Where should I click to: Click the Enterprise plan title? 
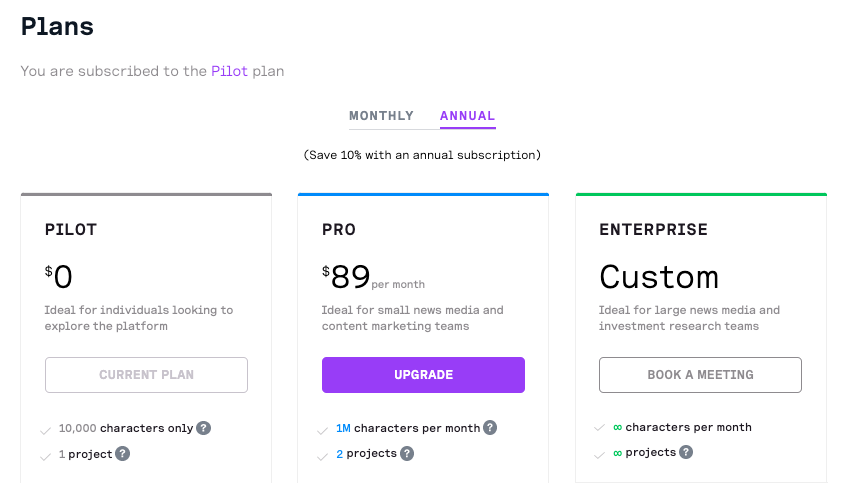click(653, 230)
